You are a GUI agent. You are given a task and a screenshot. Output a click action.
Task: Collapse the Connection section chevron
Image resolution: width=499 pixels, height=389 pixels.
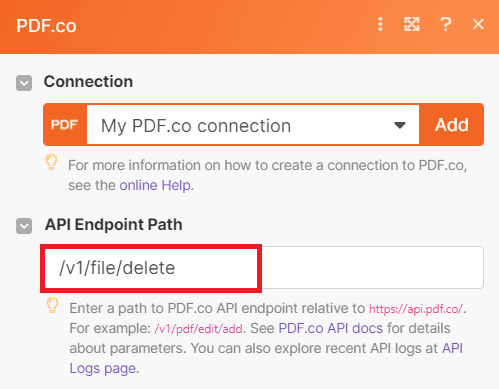(x=24, y=83)
